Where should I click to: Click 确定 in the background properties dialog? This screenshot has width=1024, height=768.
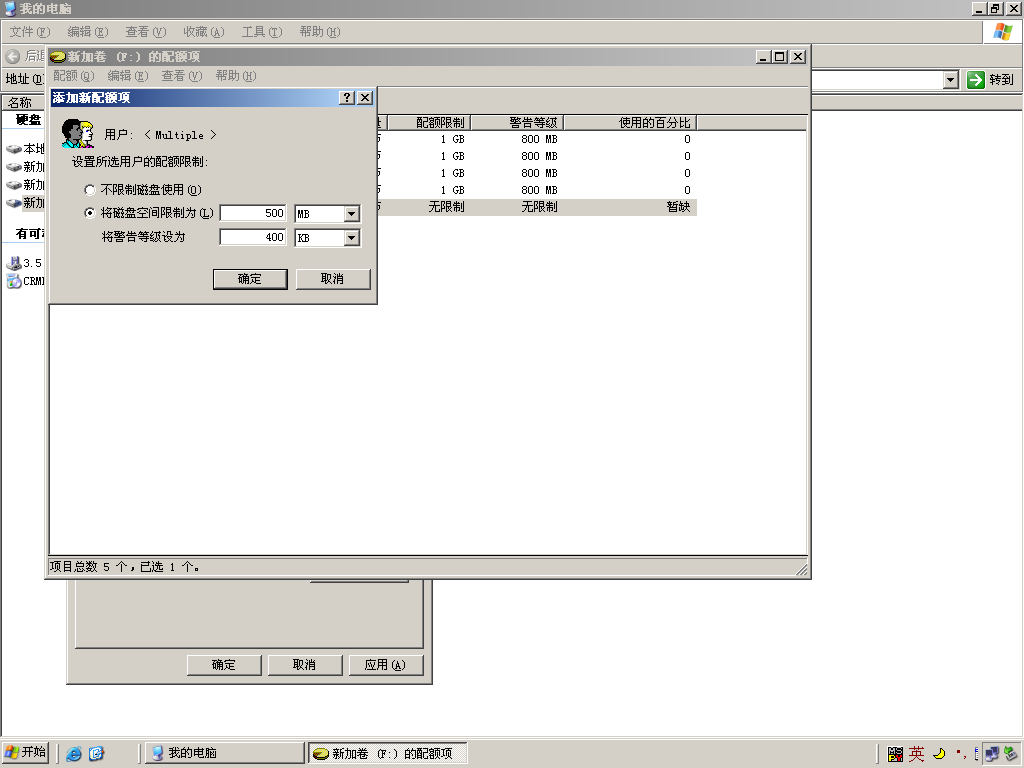(224, 665)
